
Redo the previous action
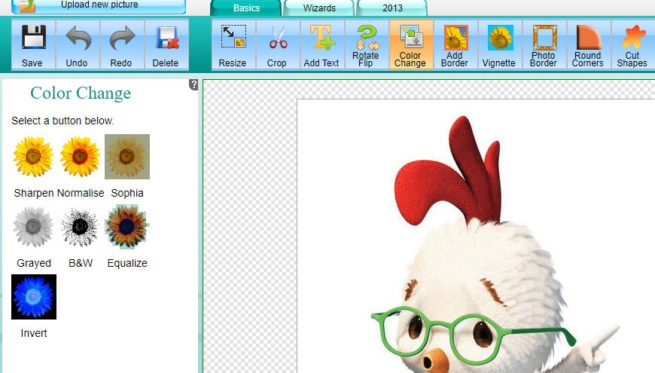pyautogui.click(x=122, y=44)
